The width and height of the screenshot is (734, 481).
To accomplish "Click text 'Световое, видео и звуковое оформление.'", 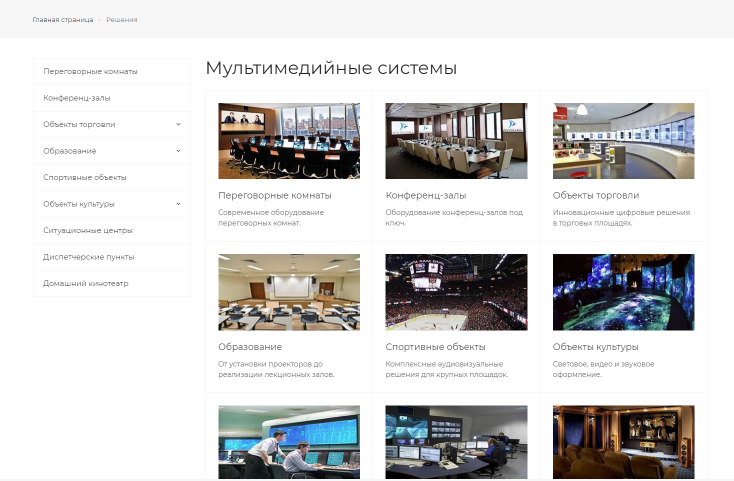I will (603, 369).
